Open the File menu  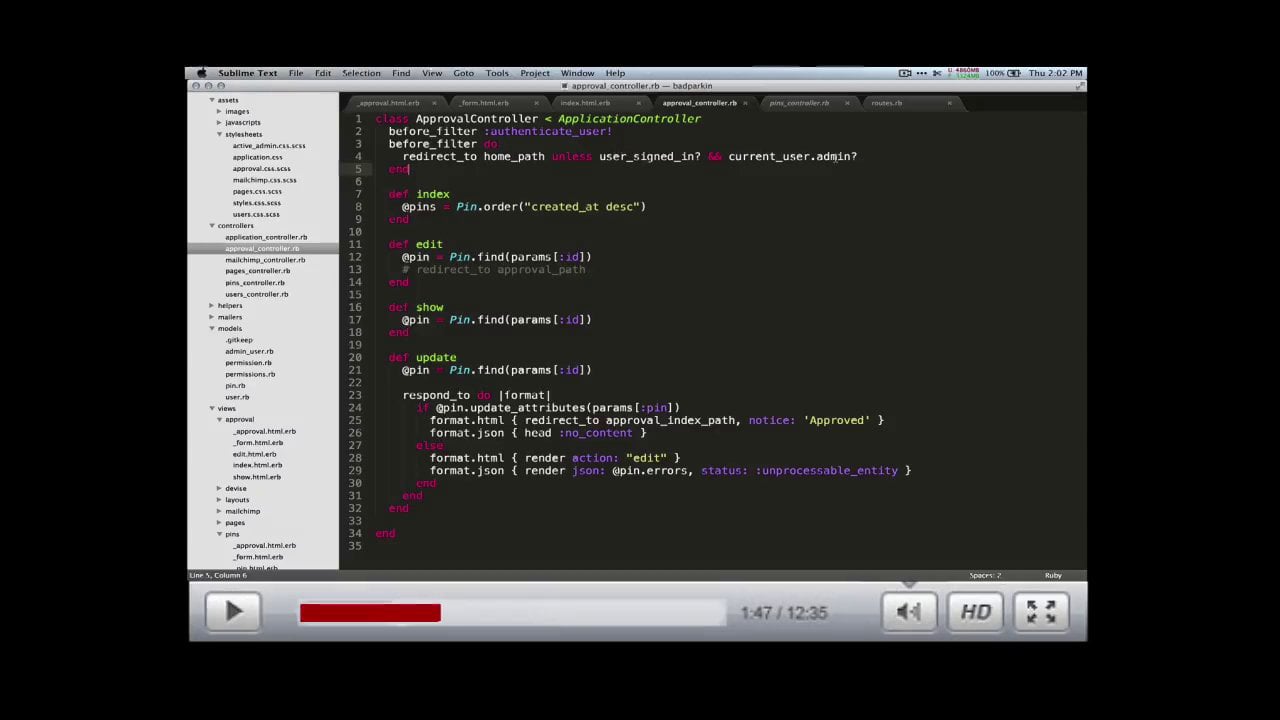click(x=296, y=73)
